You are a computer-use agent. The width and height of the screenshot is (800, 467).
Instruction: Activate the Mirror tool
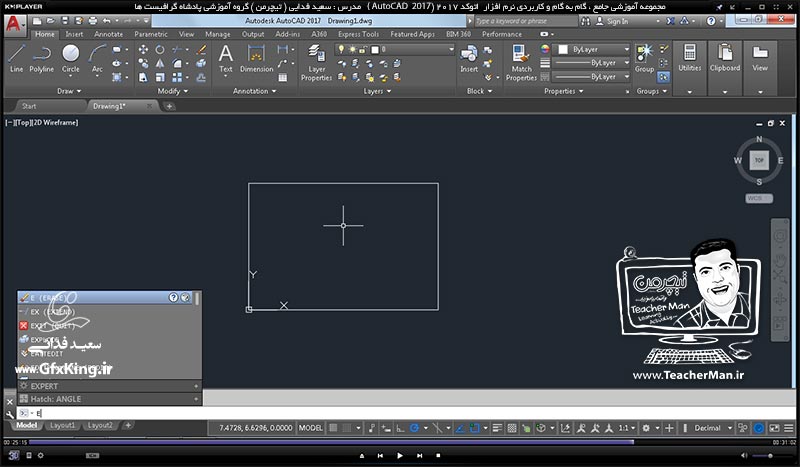160,63
